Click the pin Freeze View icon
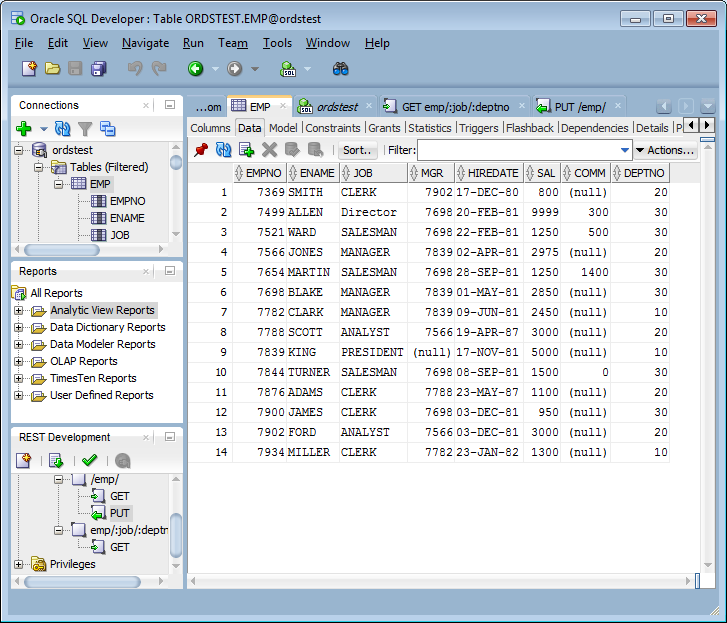727x623 pixels. point(201,150)
